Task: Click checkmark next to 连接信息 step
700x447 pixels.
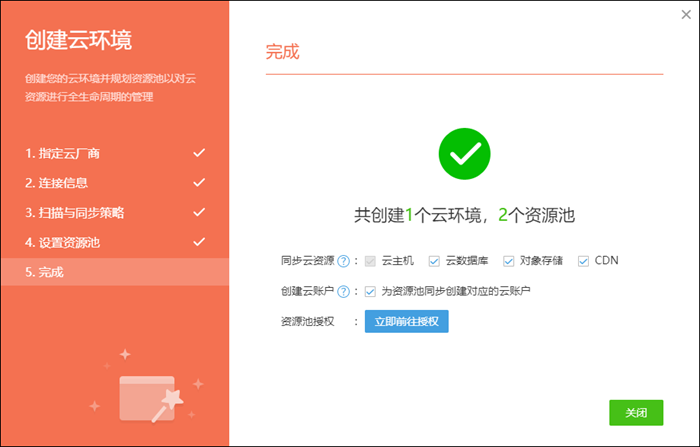Action: click(199, 183)
